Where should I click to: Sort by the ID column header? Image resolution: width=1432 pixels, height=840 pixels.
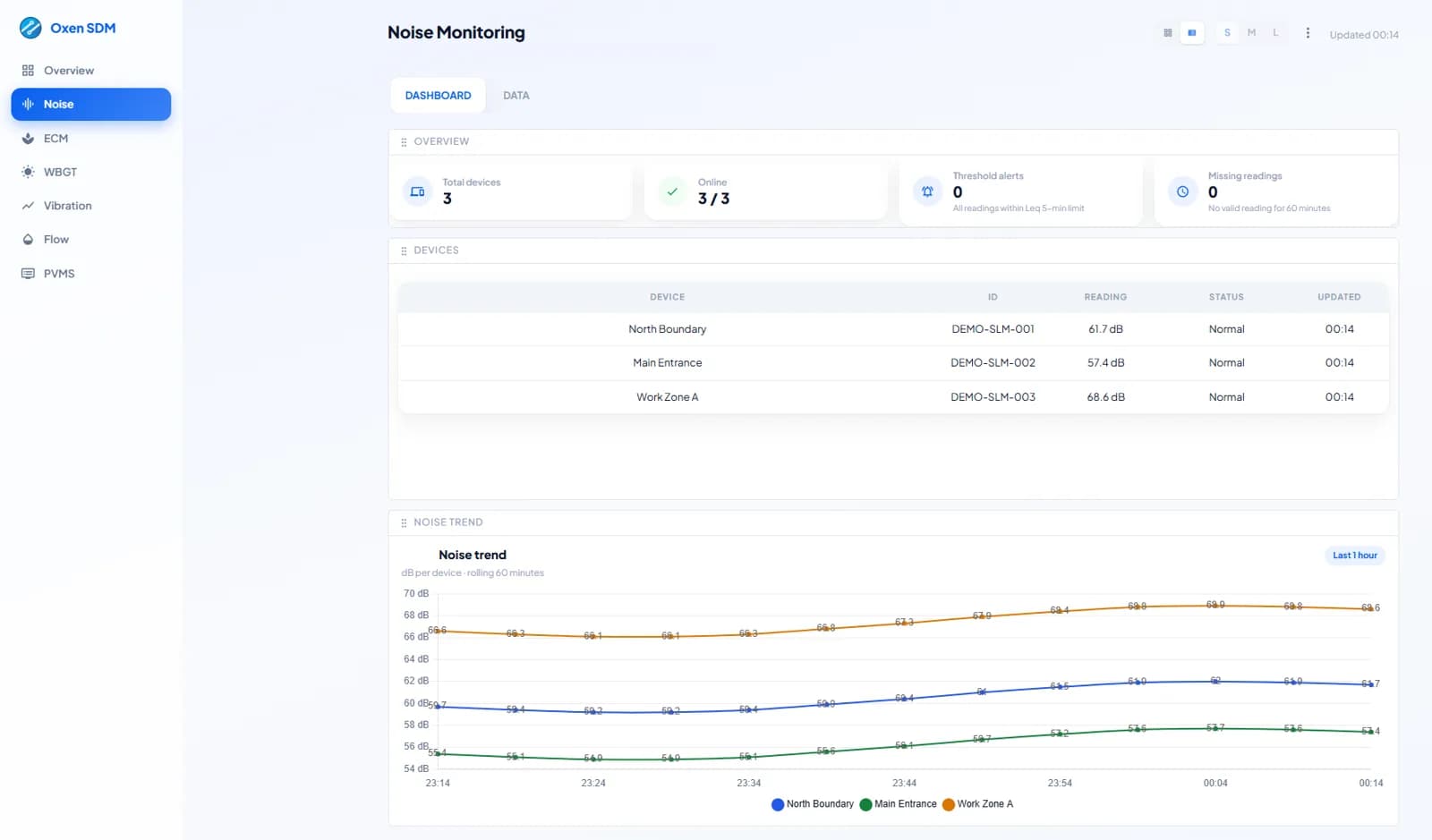(x=993, y=297)
